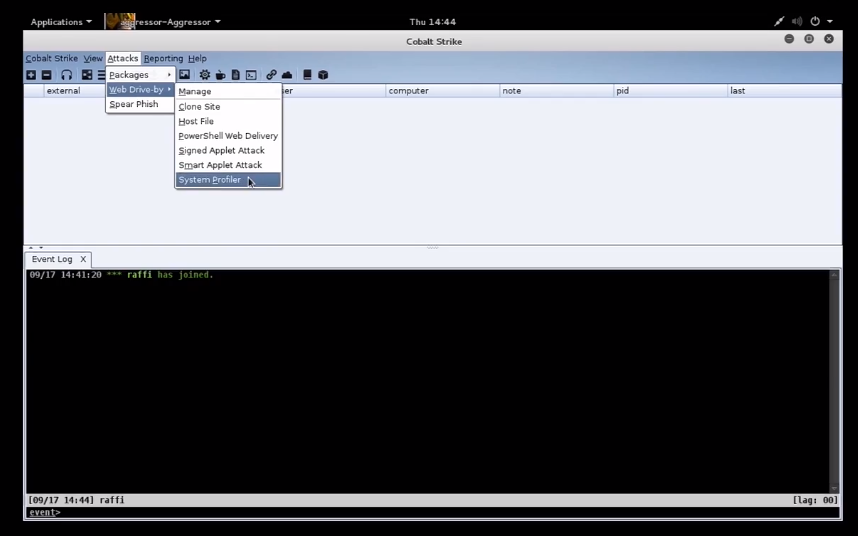Click 'raffi has joined.' log line
This screenshot has width=858, height=536.
[x=170, y=275]
